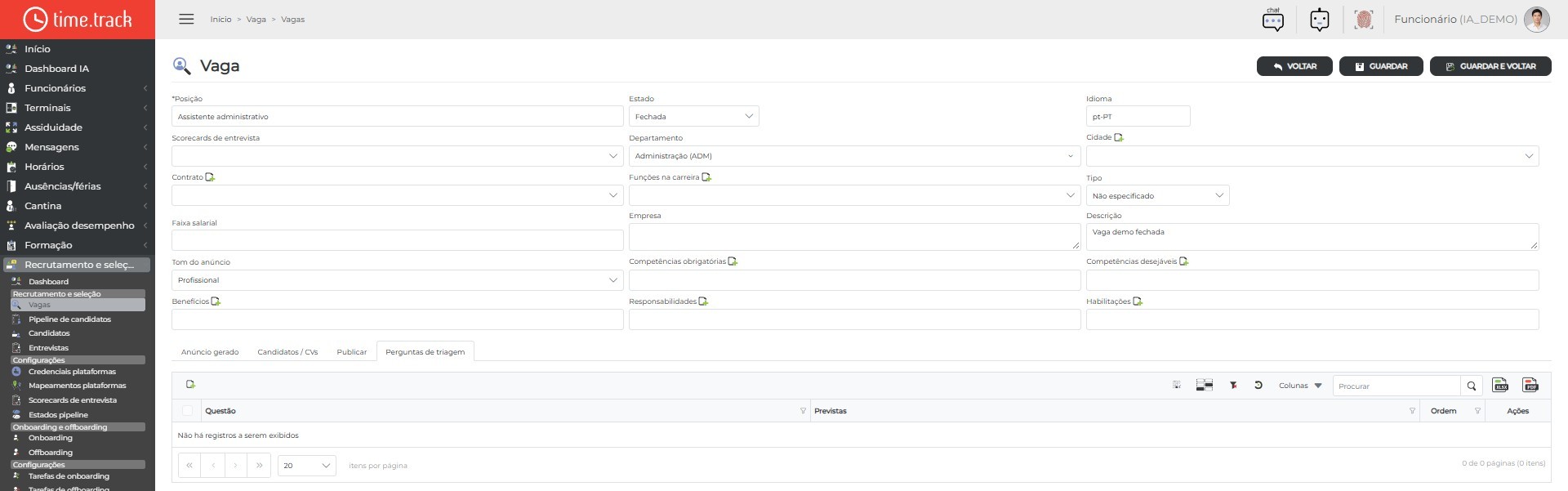Export grid to XLSX
The height and width of the screenshot is (491, 1568).
point(1500,385)
